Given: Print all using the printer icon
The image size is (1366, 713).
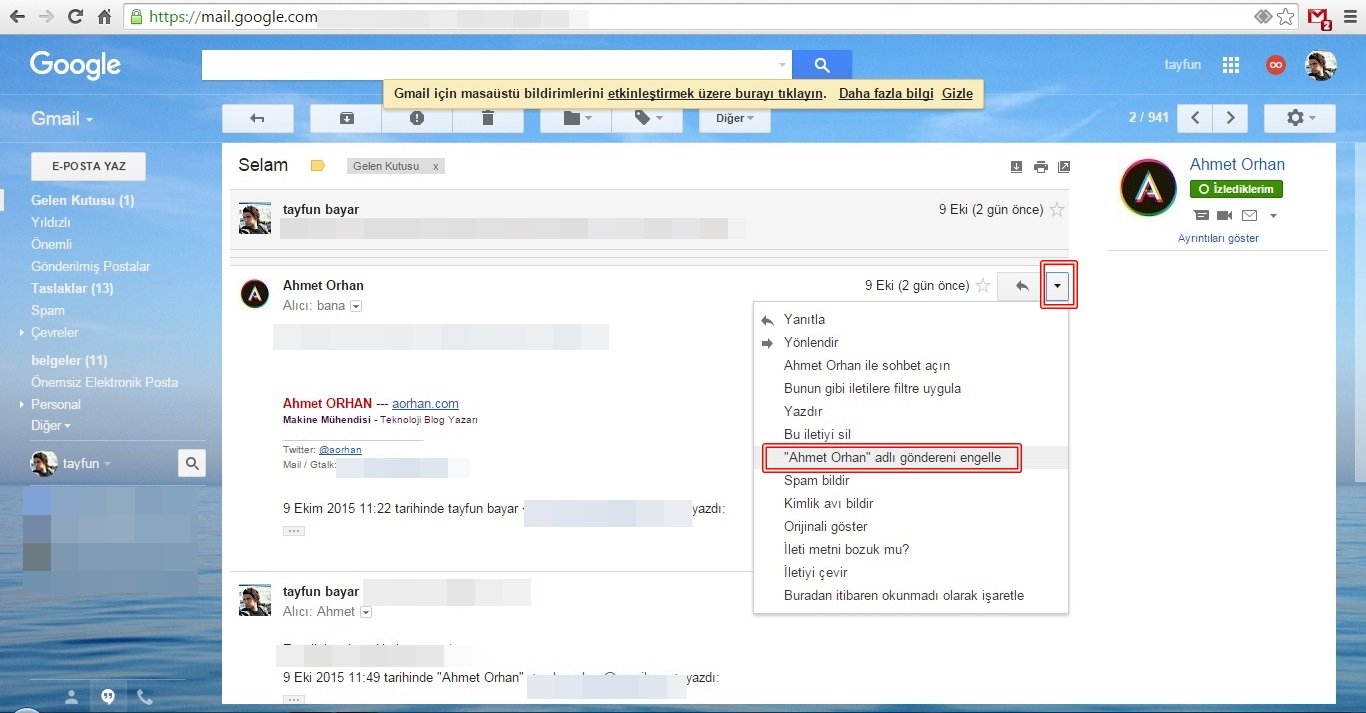Looking at the screenshot, I should (1040, 167).
